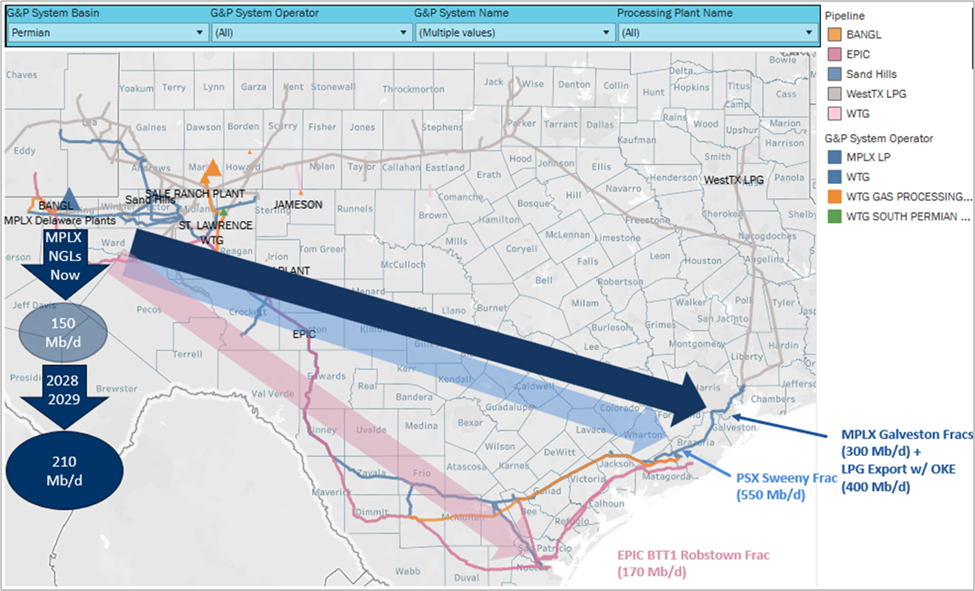Click the Tarrant county label
The image size is (975, 591).
(560, 124)
